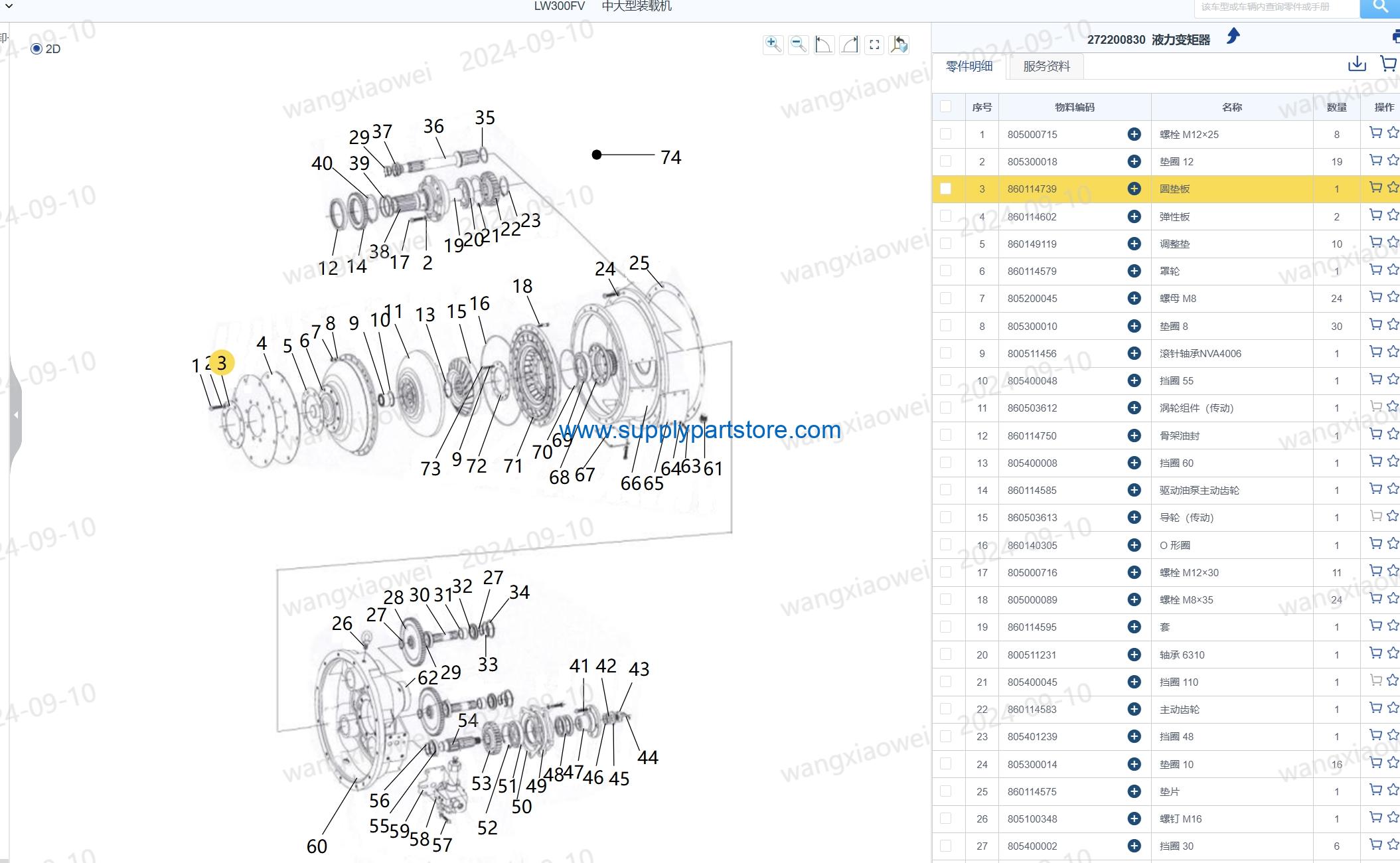Viewport: 1400px width, 863px height.
Task: Switch to the 服务资料 tab
Action: coord(1046,66)
